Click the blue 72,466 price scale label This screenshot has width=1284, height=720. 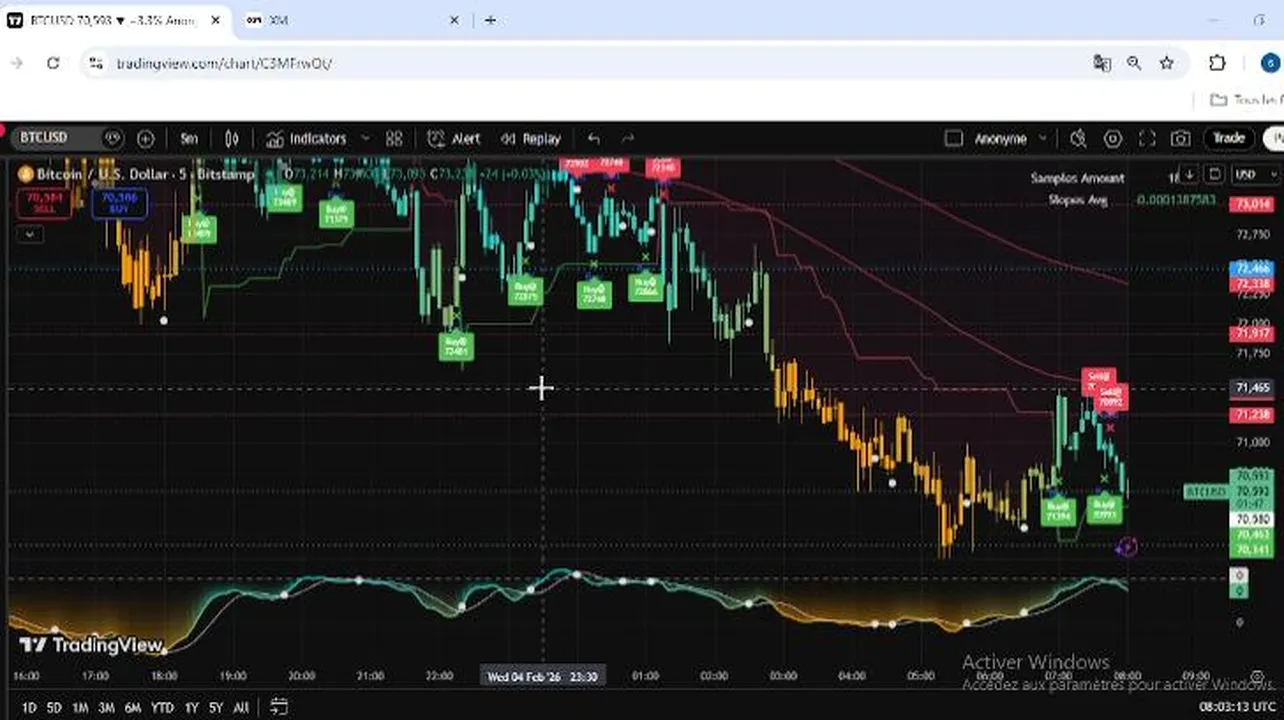click(1253, 269)
